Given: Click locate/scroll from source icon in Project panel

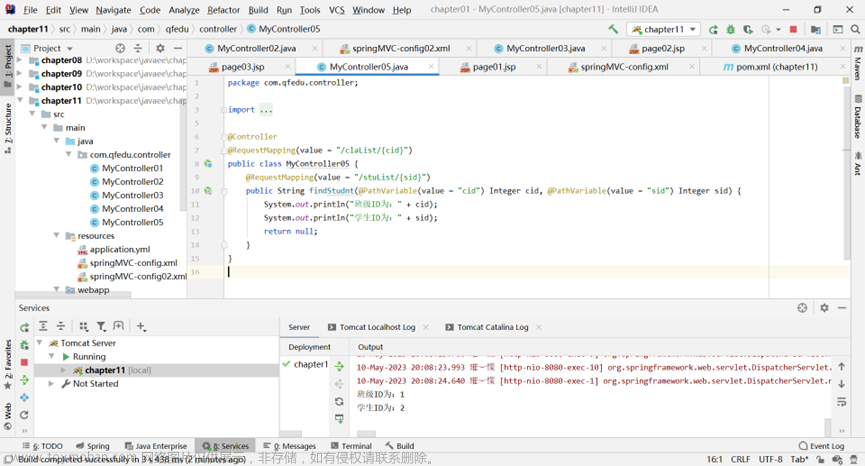Looking at the screenshot, I should click(x=120, y=48).
